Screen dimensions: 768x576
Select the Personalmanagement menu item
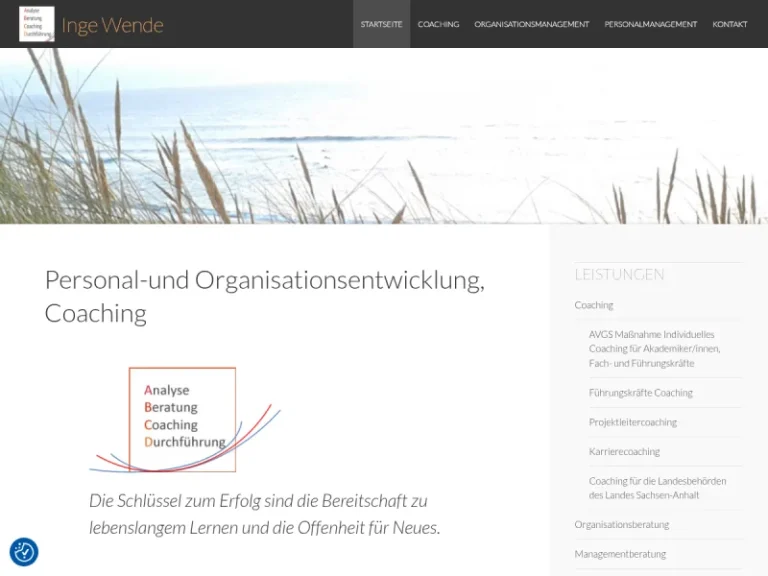click(650, 24)
